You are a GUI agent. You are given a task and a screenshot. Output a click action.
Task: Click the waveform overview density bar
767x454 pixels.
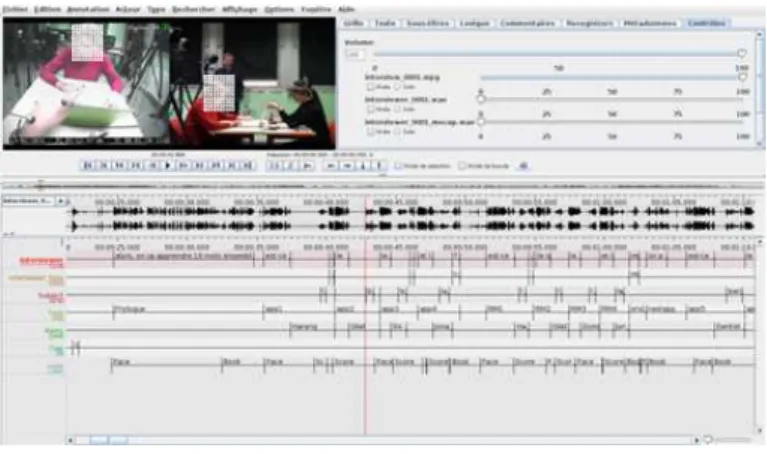[x=383, y=186]
